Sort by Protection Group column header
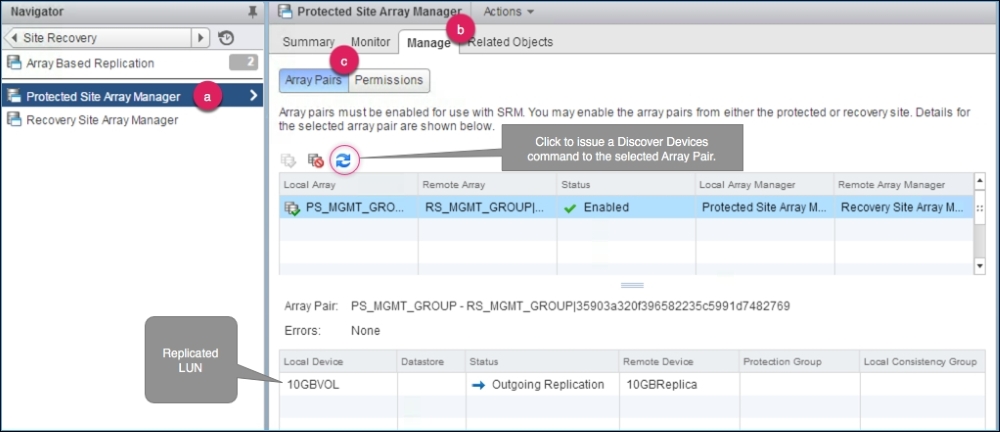1000x432 pixels. point(799,362)
